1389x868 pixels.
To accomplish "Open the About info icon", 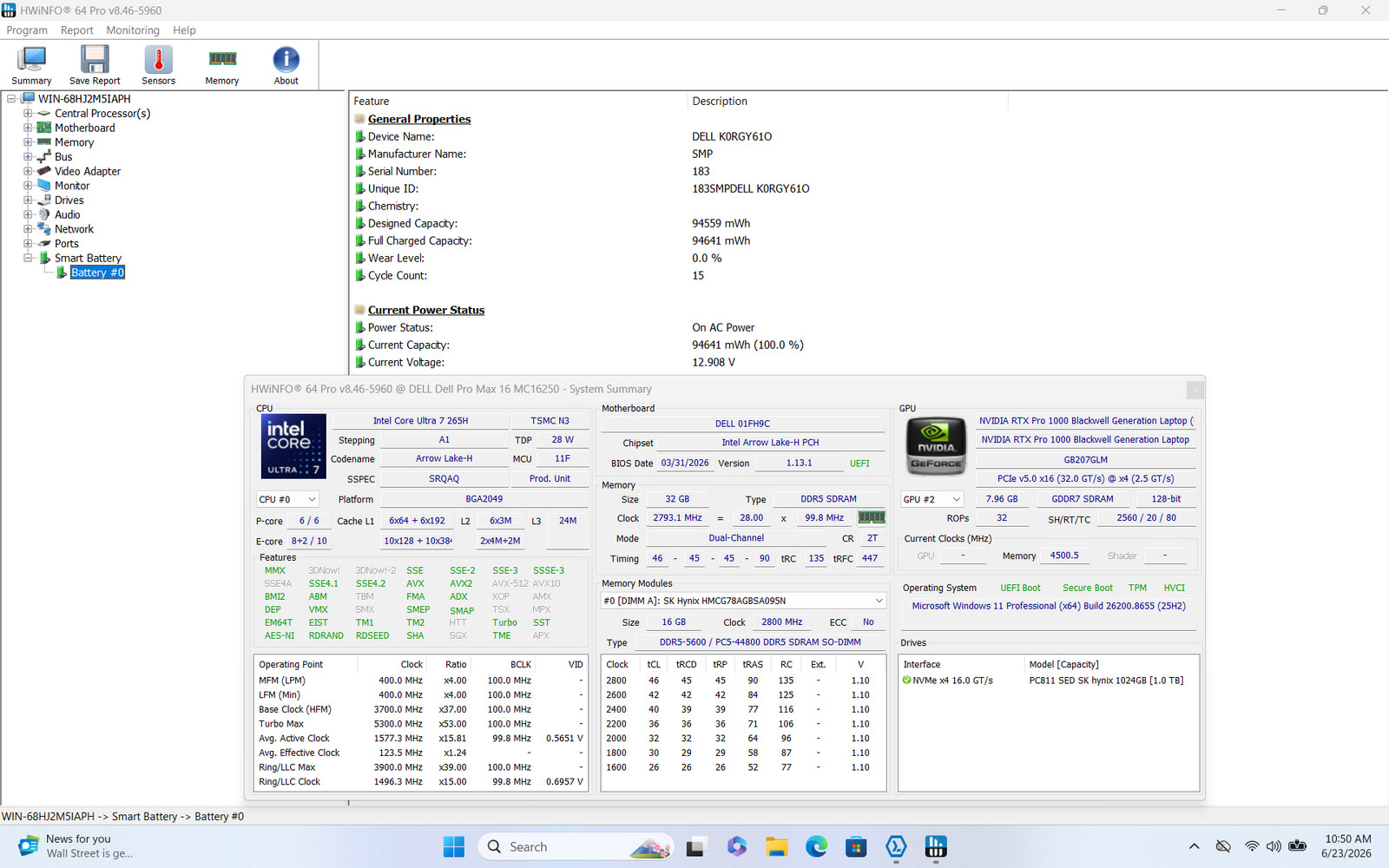I will (x=286, y=65).
